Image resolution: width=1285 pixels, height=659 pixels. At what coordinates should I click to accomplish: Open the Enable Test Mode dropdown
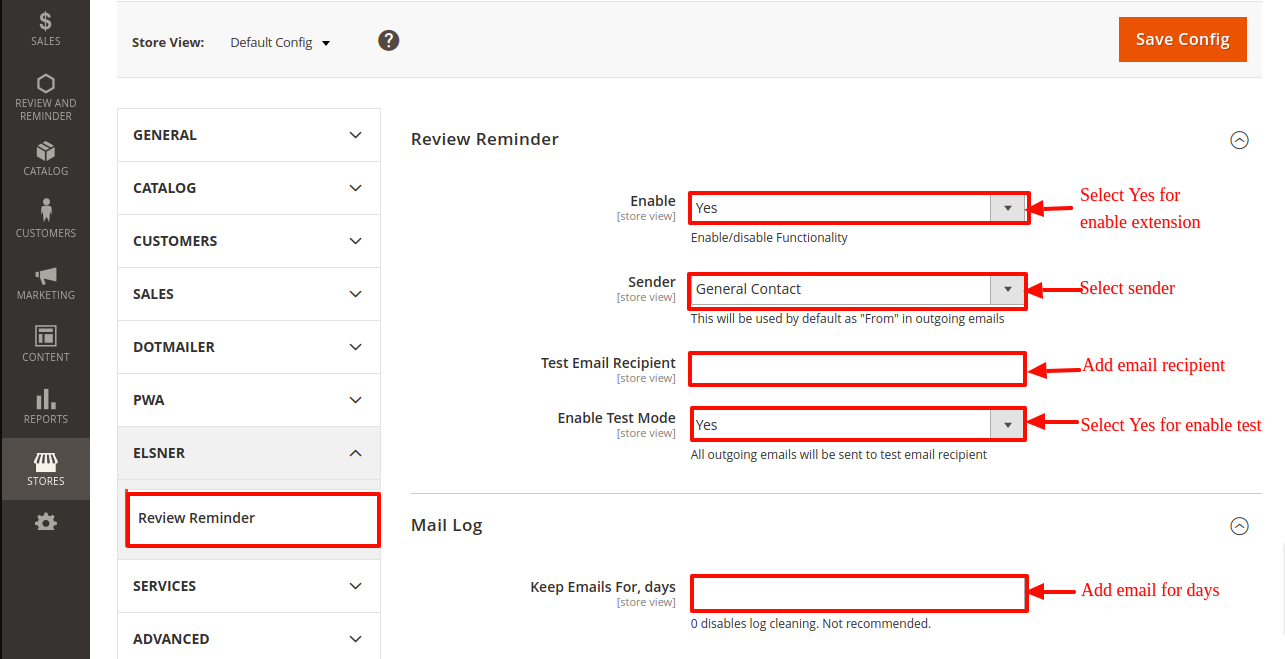click(858, 425)
